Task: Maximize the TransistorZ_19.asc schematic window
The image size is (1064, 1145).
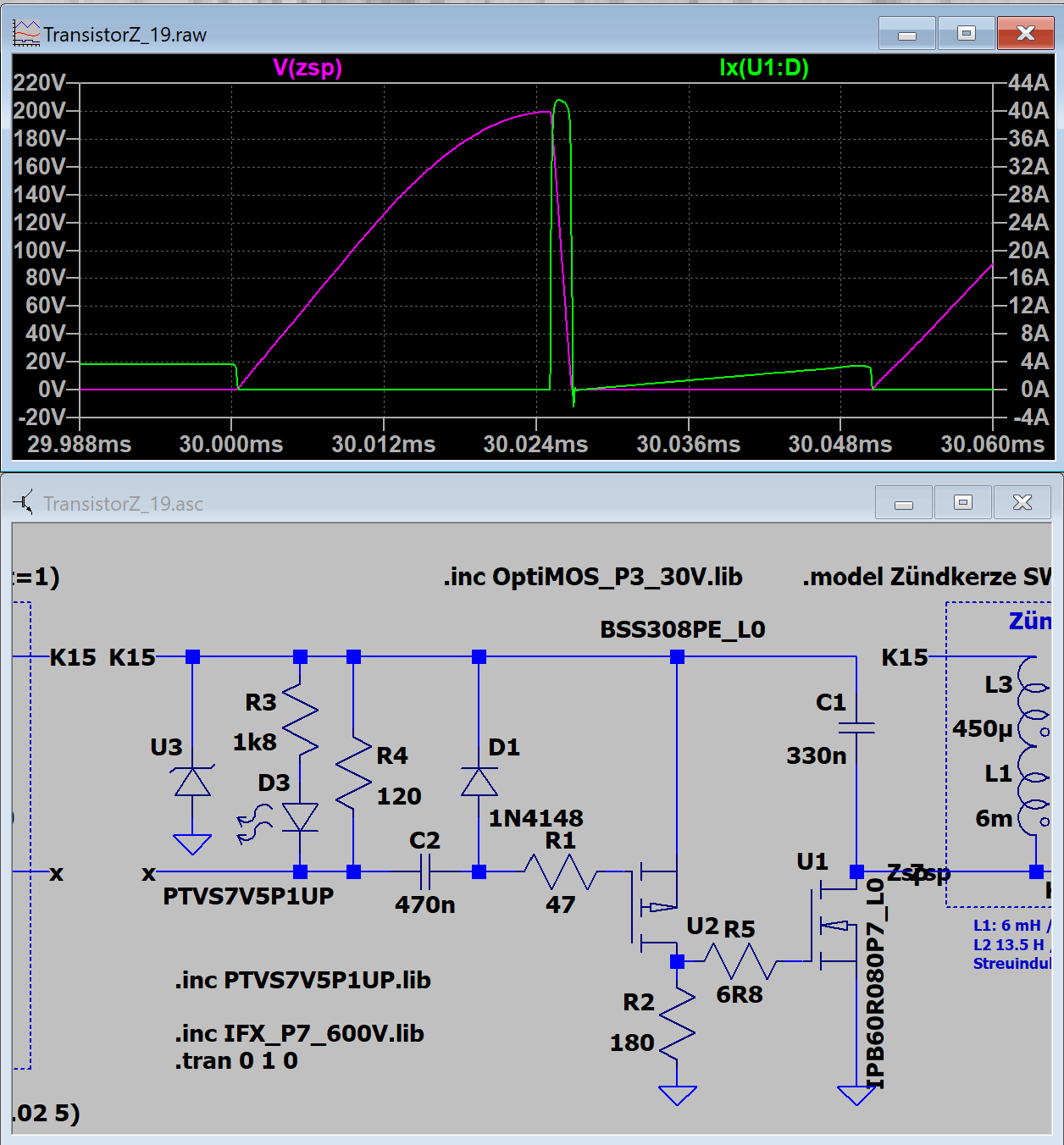Action: pyautogui.click(x=963, y=503)
